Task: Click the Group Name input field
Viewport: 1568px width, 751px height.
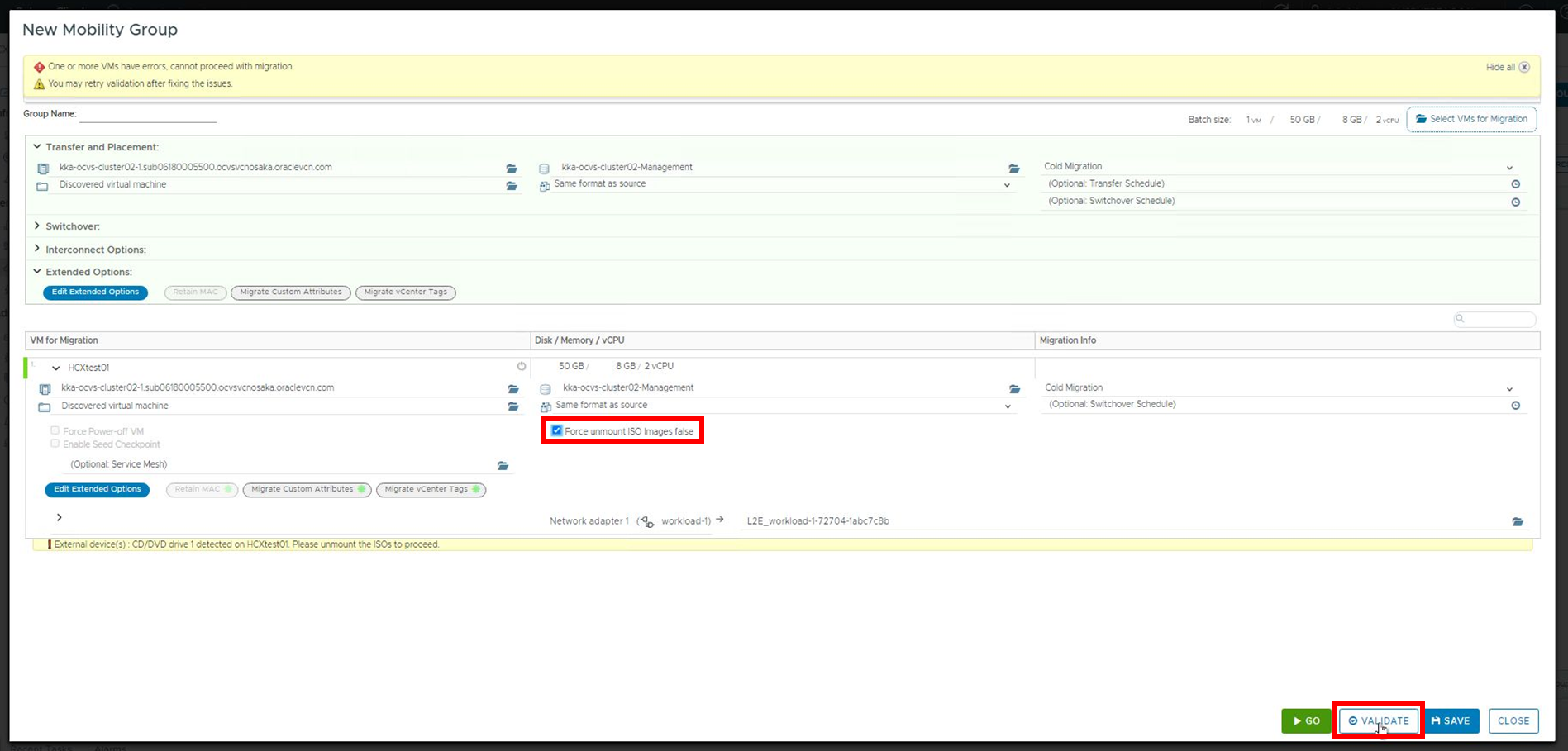Action: coord(148,115)
